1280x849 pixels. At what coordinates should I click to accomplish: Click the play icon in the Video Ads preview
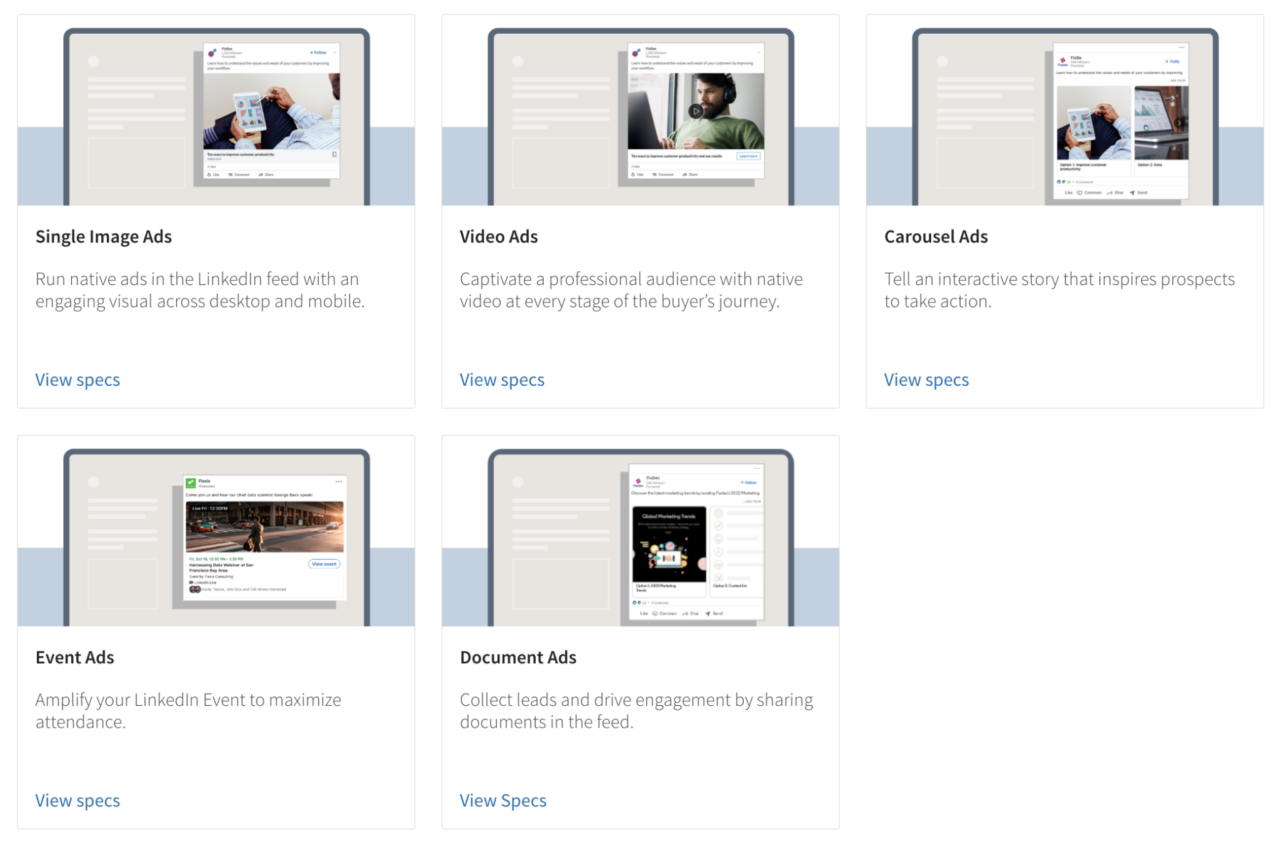pyautogui.click(x=696, y=111)
